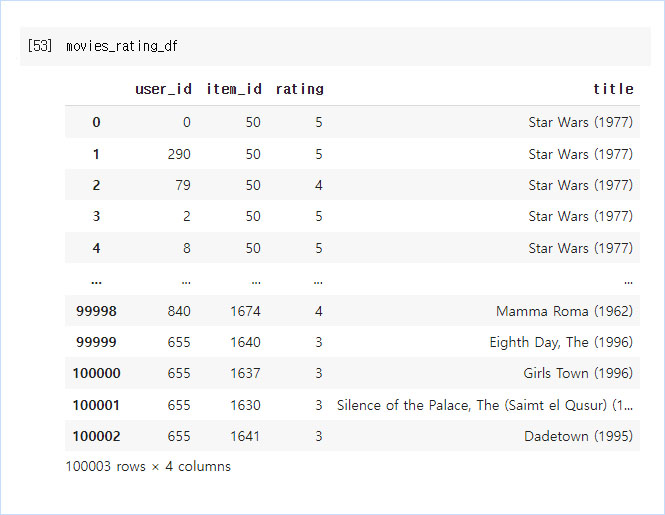Select the rating column header
Image resolution: width=665 pixels, height=515 pixels.
click(299, 89)
